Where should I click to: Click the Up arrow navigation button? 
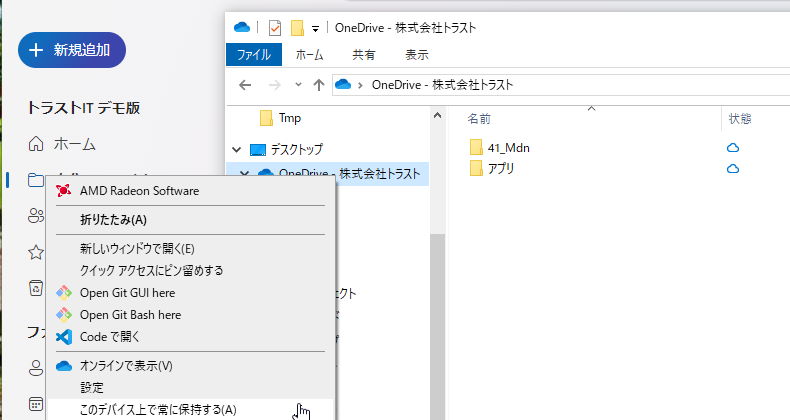point(316,84)
